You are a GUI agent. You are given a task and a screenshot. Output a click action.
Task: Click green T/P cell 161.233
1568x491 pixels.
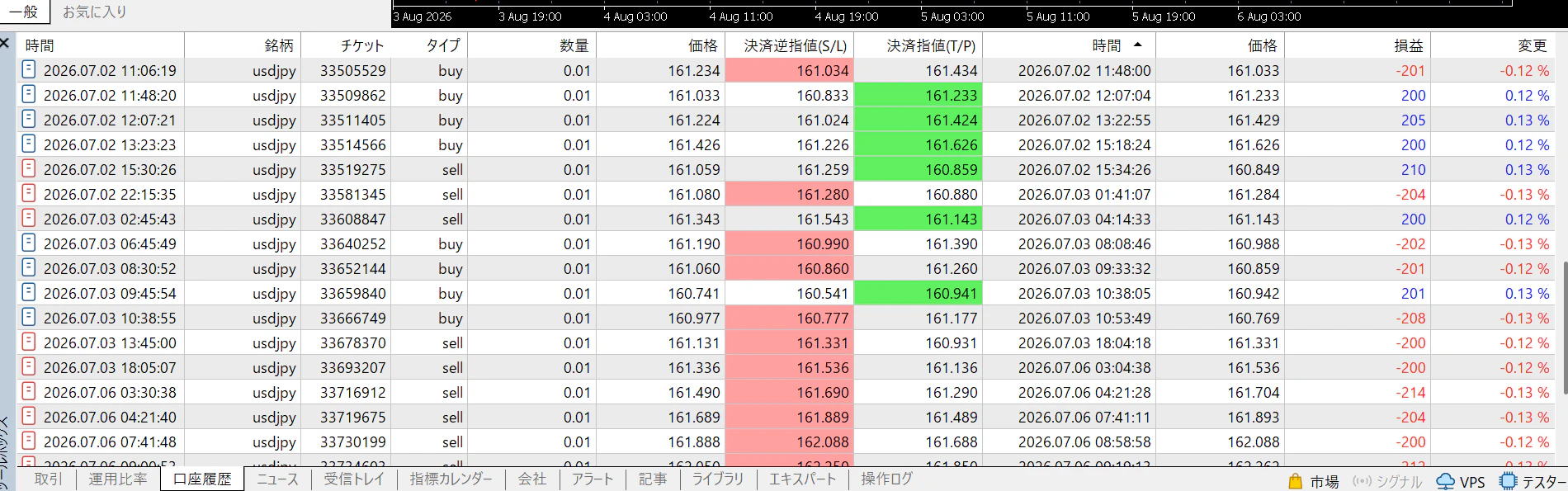tap(919, 95)
